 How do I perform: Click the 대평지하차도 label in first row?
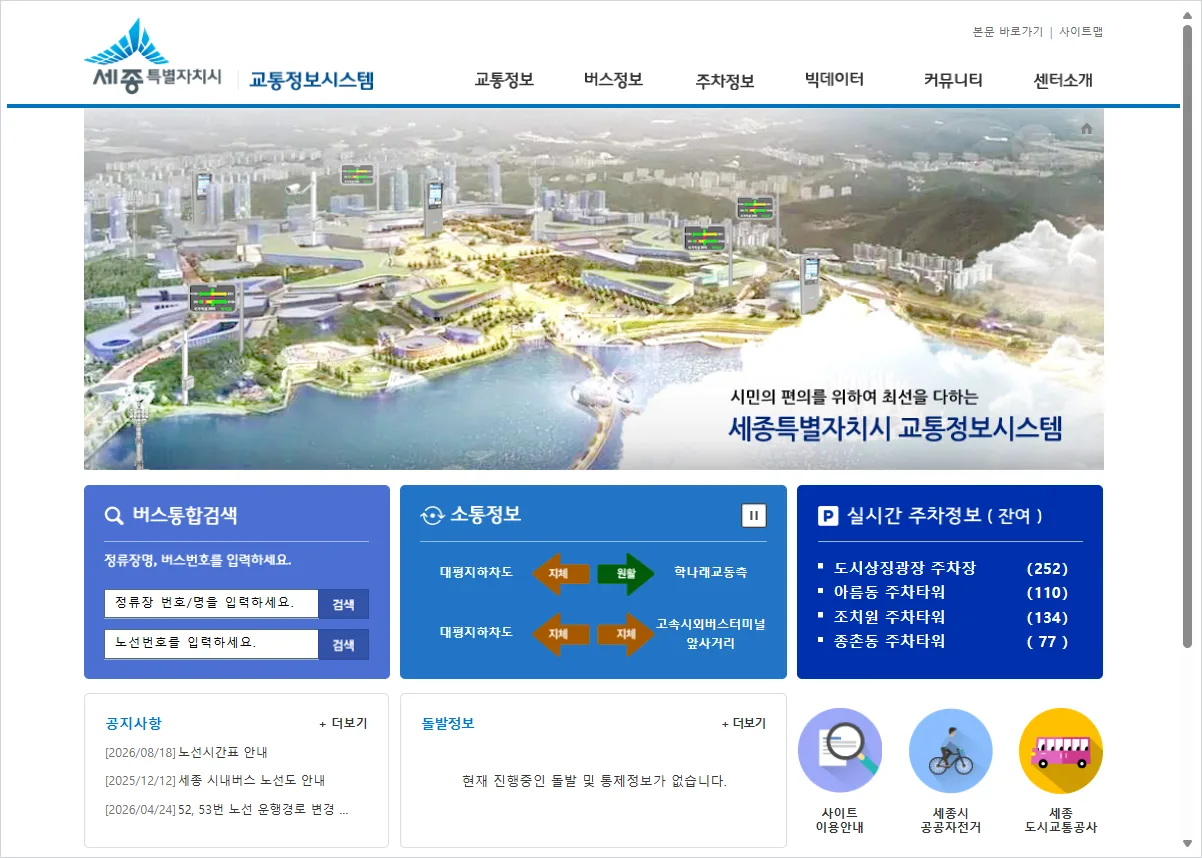476,573
